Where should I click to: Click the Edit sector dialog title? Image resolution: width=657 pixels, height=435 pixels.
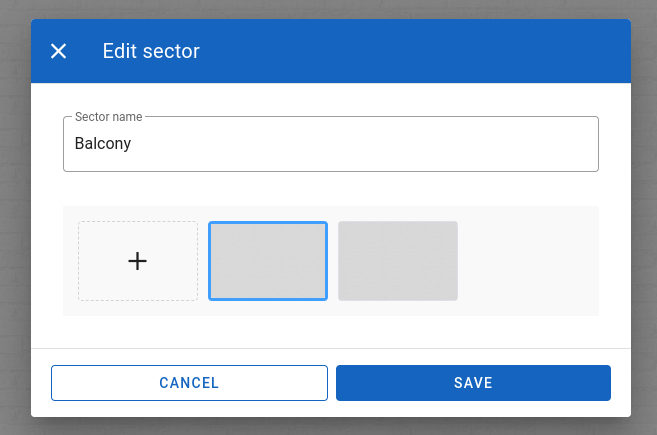pyautogui.click(x=151, y=51)
